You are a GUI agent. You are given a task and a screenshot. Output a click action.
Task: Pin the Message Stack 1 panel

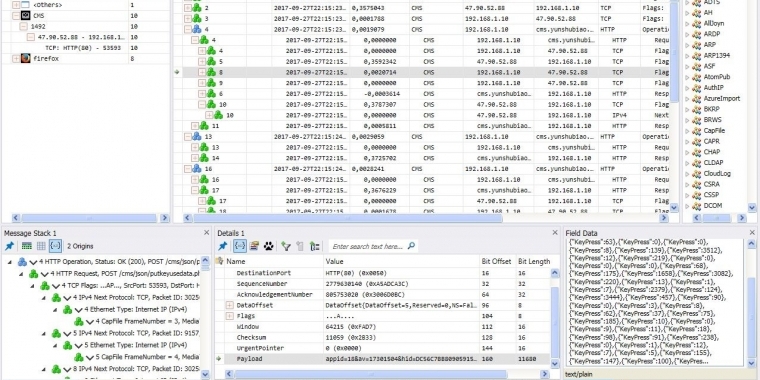(9, 246)
